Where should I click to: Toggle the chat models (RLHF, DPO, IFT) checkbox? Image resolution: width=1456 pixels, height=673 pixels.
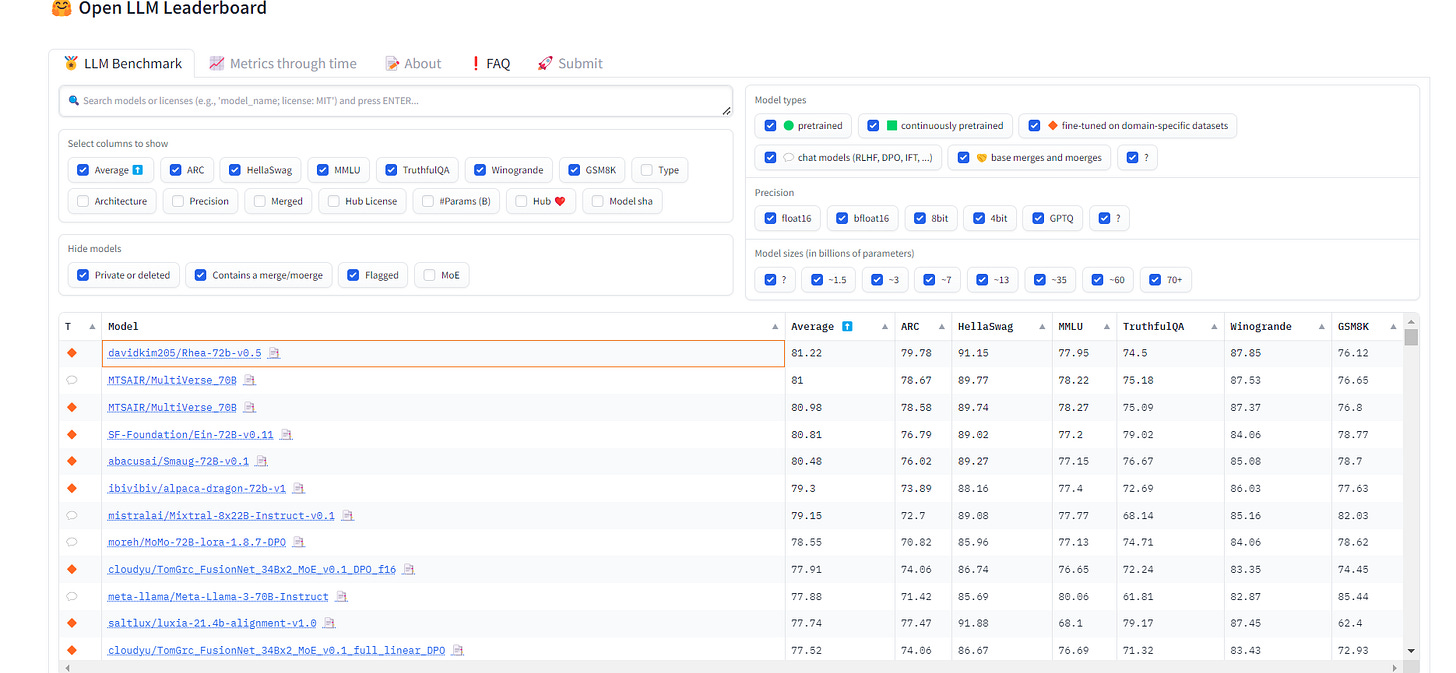coord(770,157)
